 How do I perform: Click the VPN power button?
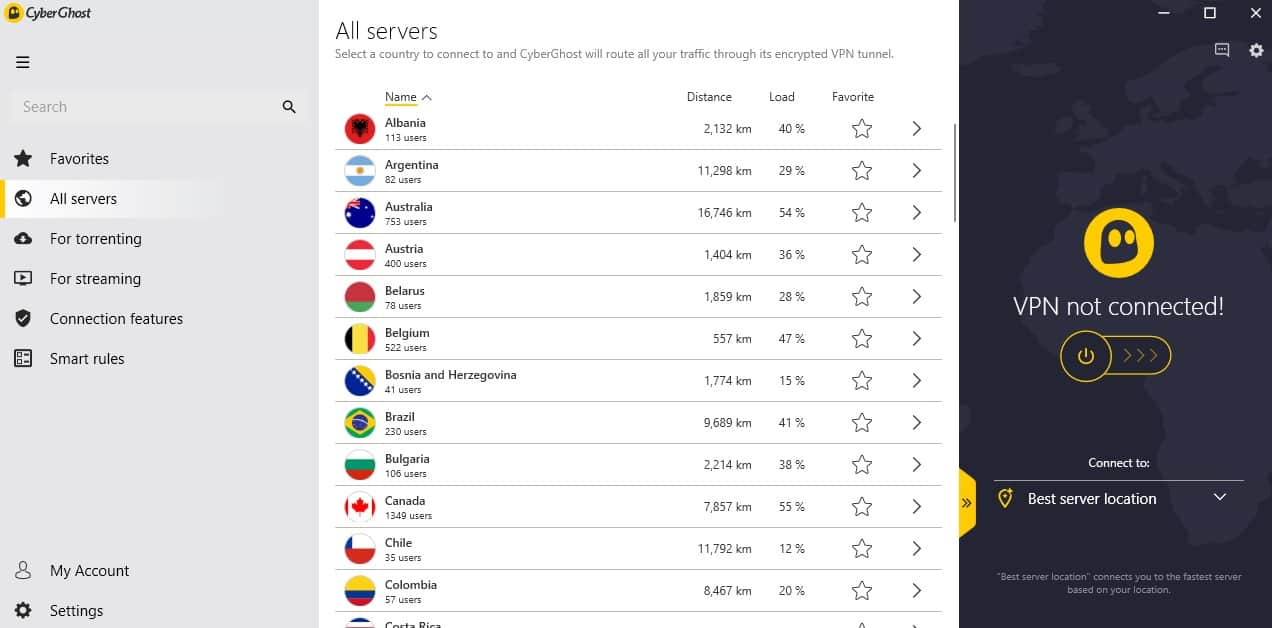[1086, 355]
